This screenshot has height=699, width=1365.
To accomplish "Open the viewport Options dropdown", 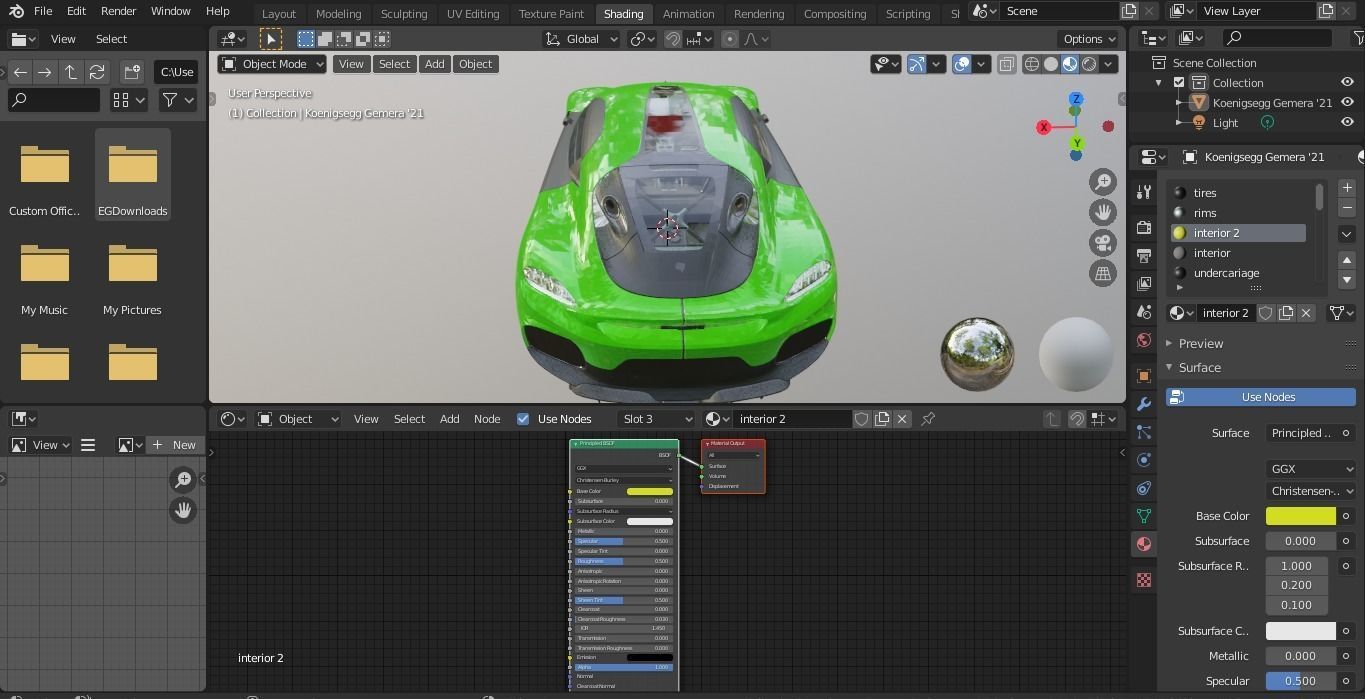I will (x=1090, y=39).
